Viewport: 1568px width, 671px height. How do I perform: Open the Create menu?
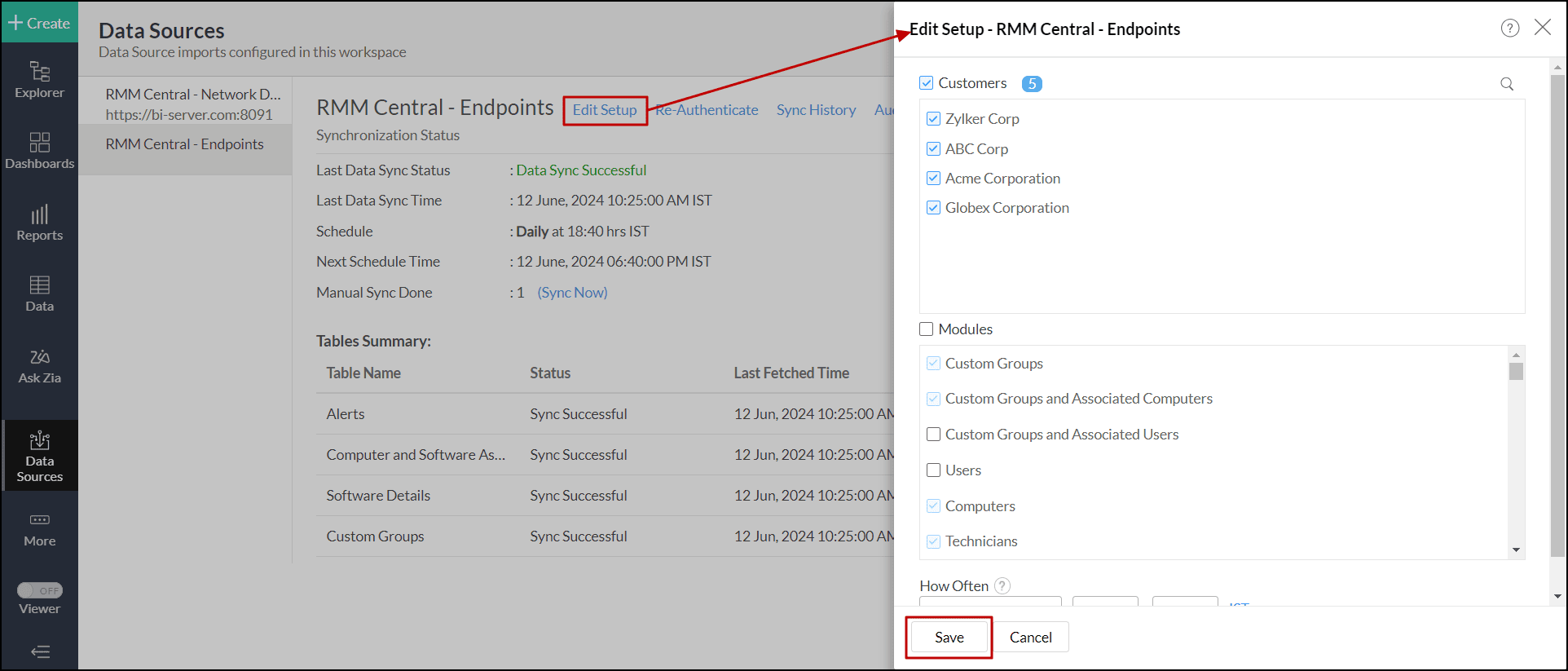coord(39,24)
